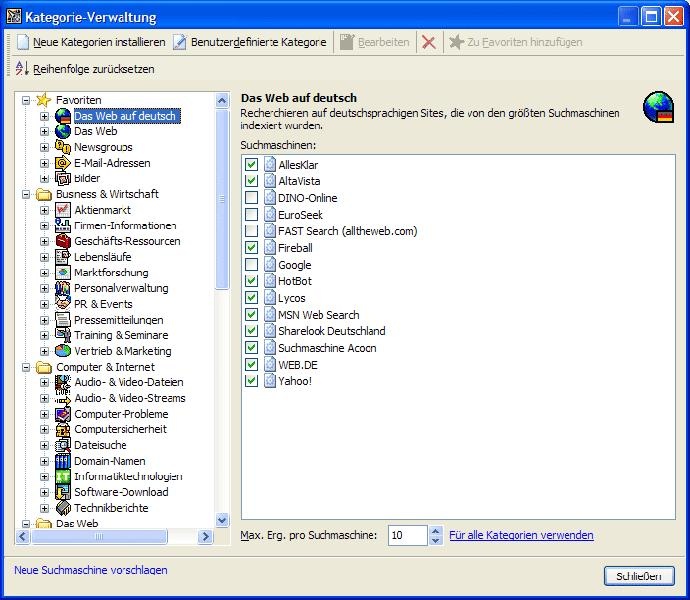Uncheck the HotBot checkbox

(251, 281)
